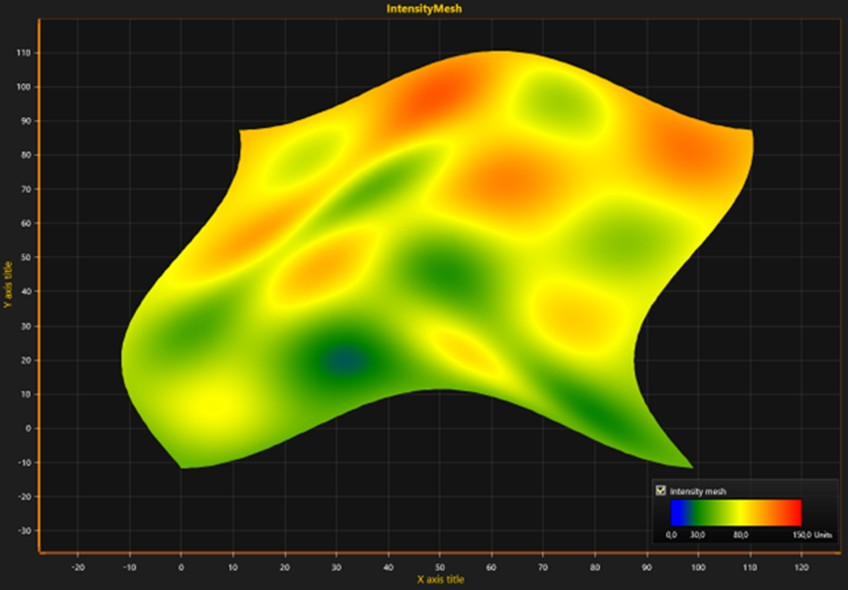Viewport: 848px width, 590px height.
Task: Click the yellow section of legend color bar
Action: [741, 512]
